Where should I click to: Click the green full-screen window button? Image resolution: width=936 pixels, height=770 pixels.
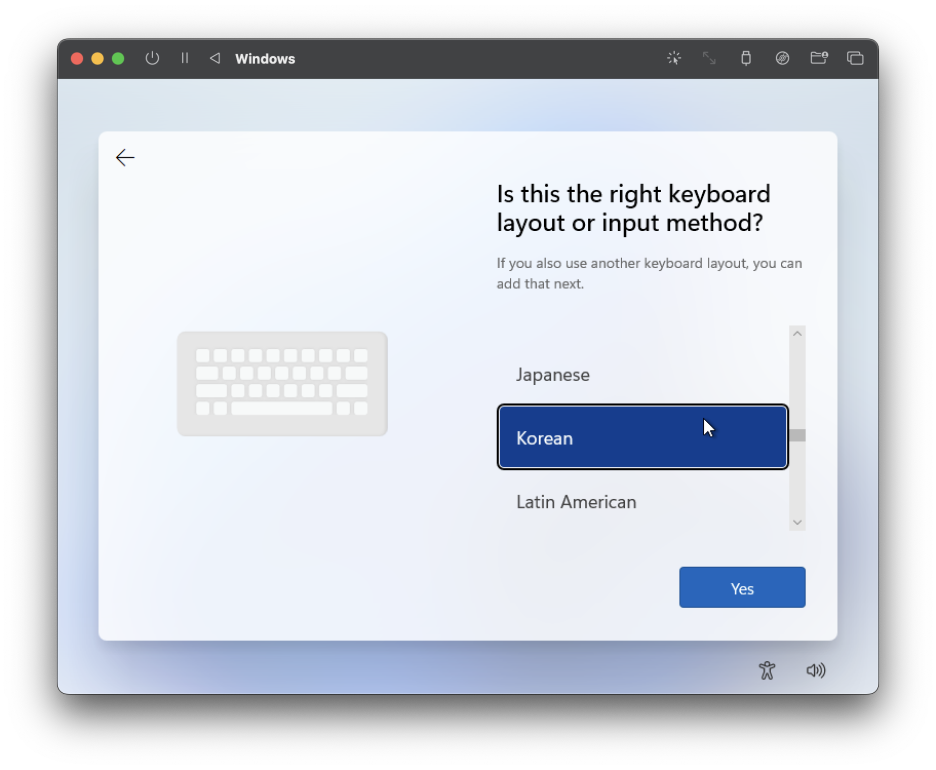[x=118, y=58]
